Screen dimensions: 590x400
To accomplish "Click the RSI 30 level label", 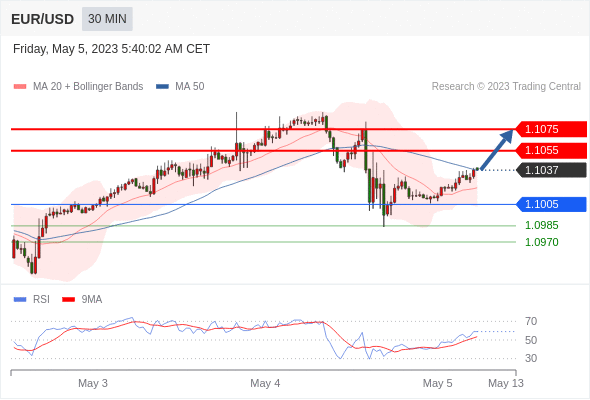I will tap(531, 358).
